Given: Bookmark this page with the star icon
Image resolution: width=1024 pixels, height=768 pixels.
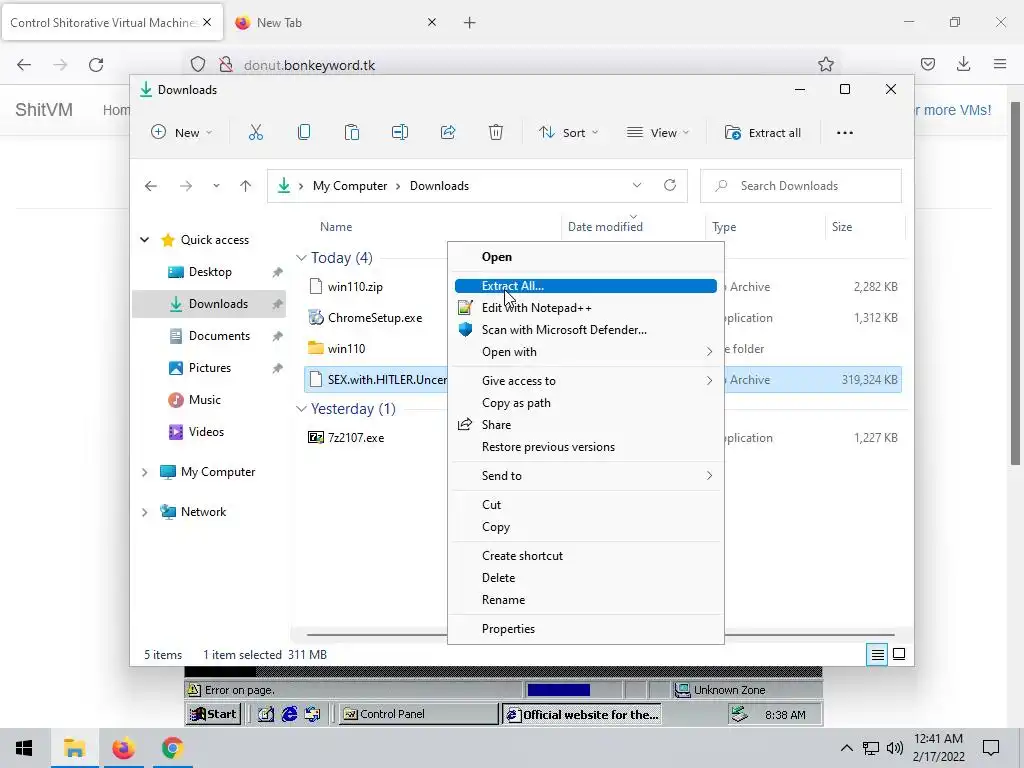Looking at the screenshot, I should point(825,64).
